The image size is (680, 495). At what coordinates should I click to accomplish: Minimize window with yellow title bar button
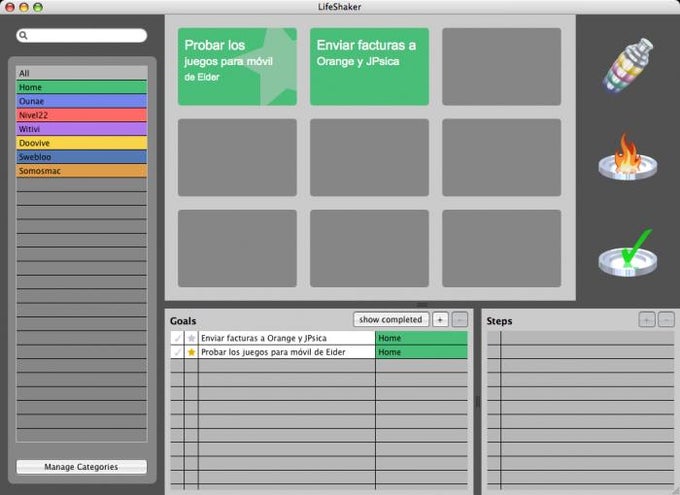coord(24,7)
